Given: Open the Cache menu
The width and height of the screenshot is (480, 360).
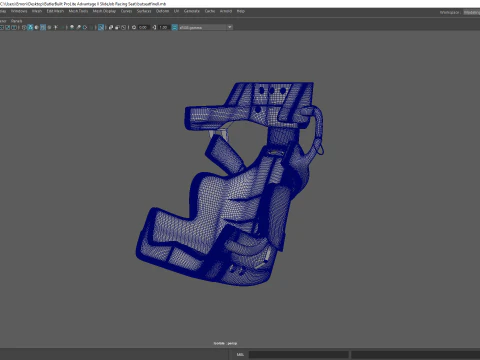Looking at the screenshot, I should pos(210,11).
